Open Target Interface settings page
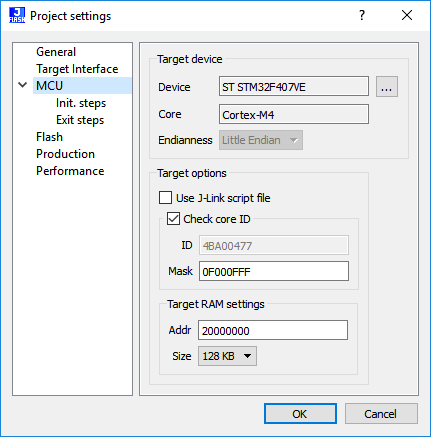 tap(77, 69)
